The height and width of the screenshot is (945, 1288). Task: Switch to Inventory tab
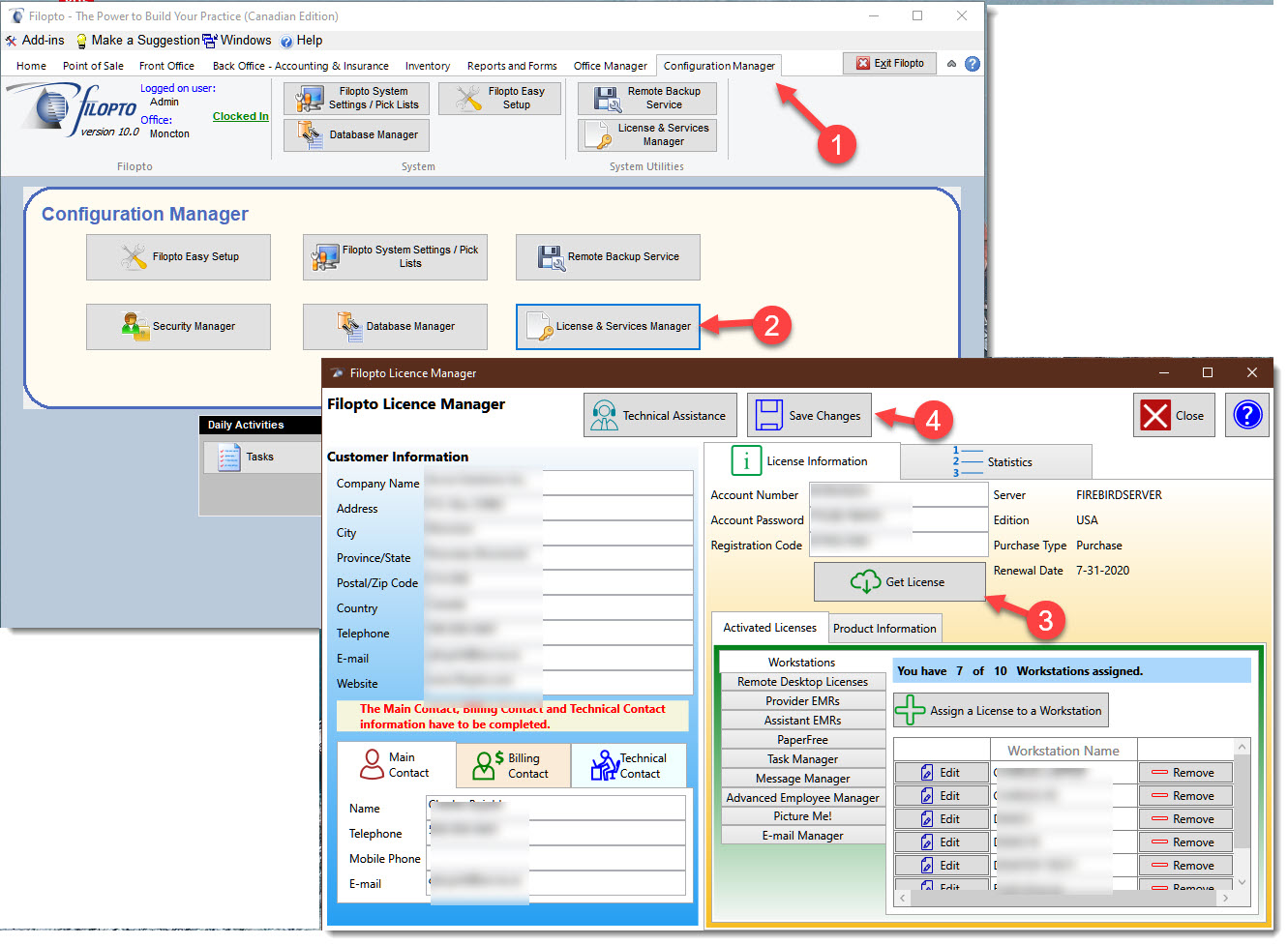(x=428, y=66)
